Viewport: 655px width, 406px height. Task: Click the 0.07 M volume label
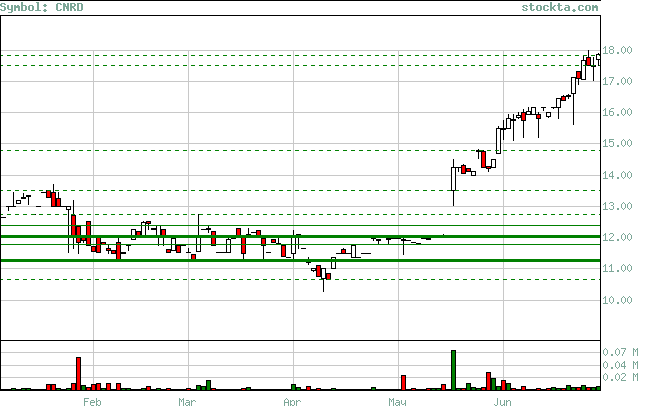tap(620, 352)
